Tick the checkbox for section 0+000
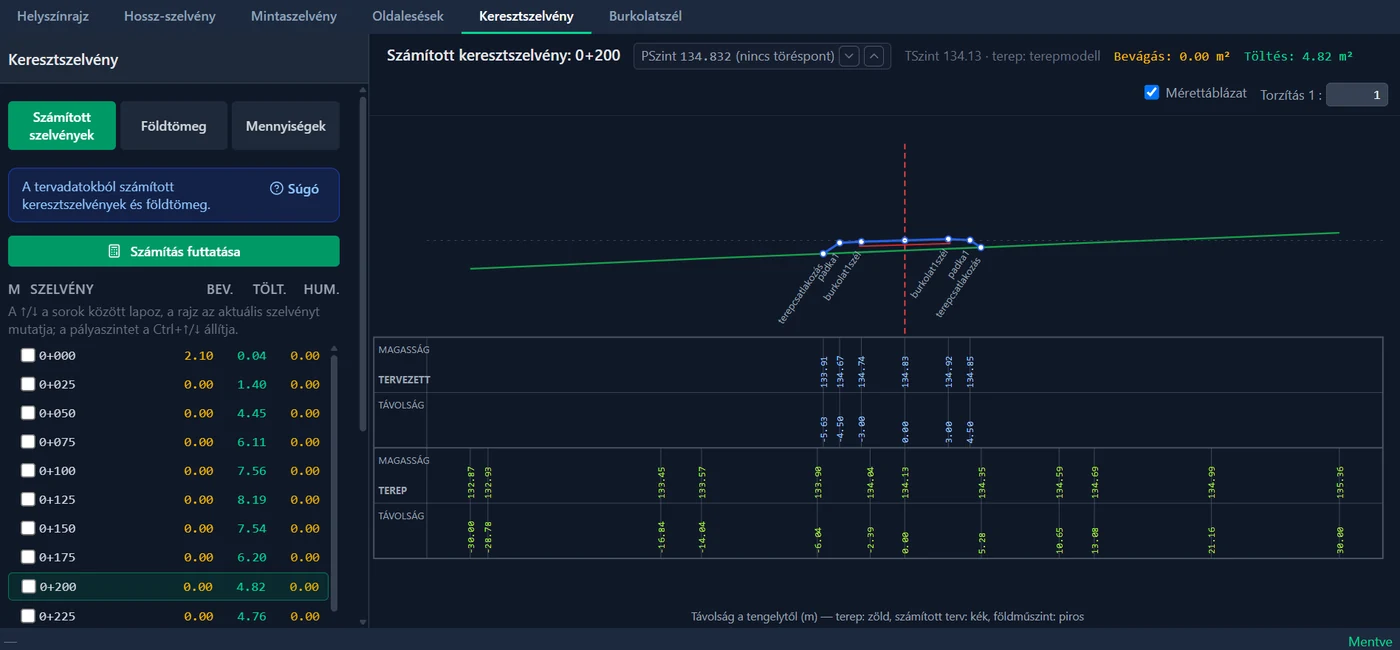The height and width of the screenshot is (650, 1400). pos(28,355)
